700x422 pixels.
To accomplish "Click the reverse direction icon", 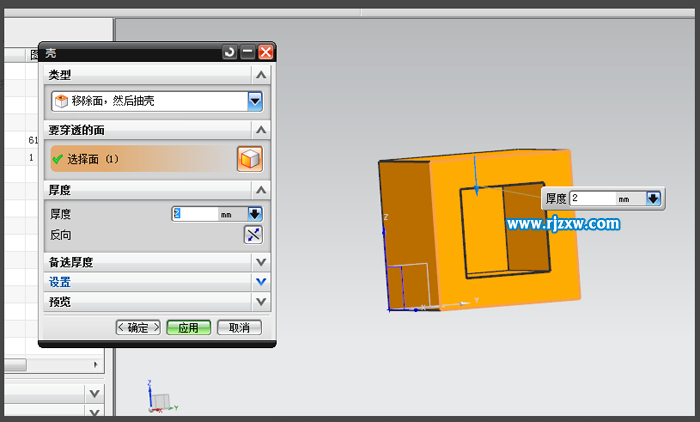I will click(x=253, y=235).
